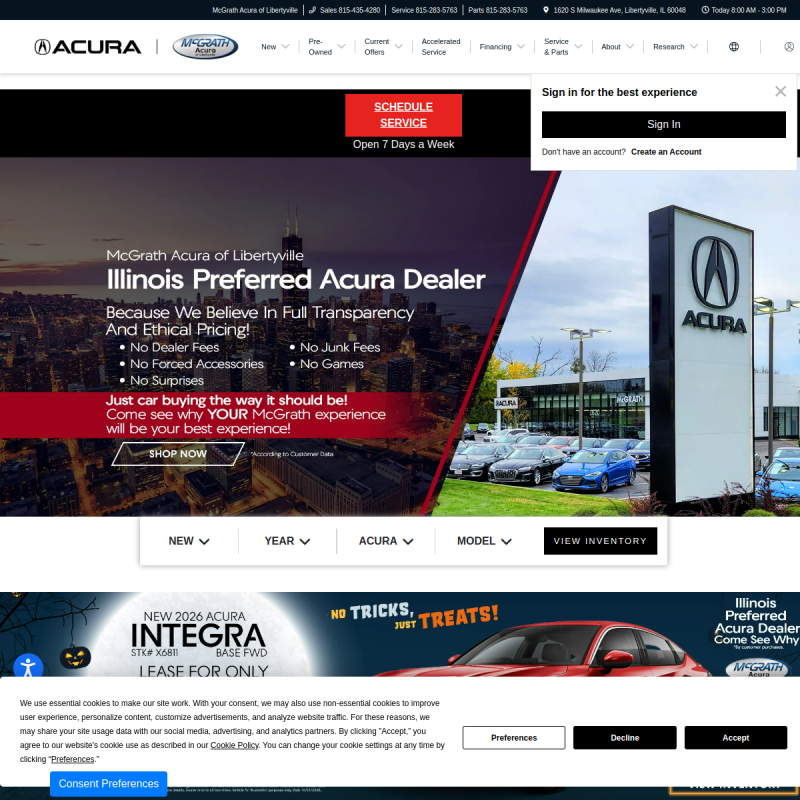Screen dimensions: 800x800
Task: Close the sign-in popup with X
Action: point(780,91)
